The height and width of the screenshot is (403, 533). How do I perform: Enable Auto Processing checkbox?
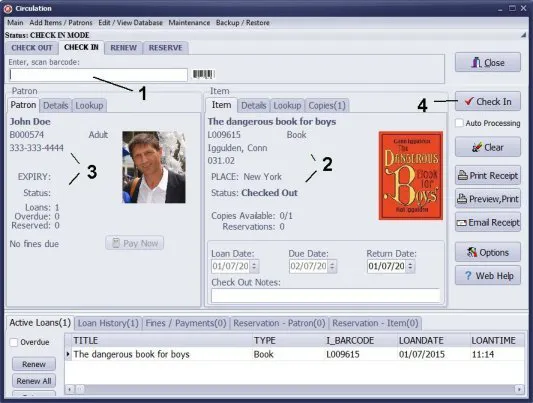[459, 123]
